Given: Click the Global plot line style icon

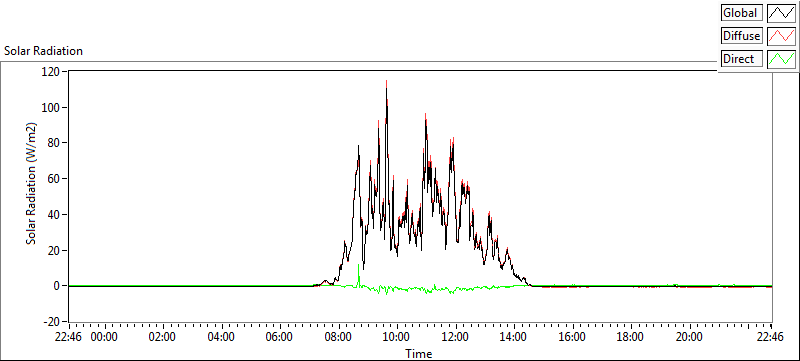Looking at the screenshot, I should click(781, 13).
